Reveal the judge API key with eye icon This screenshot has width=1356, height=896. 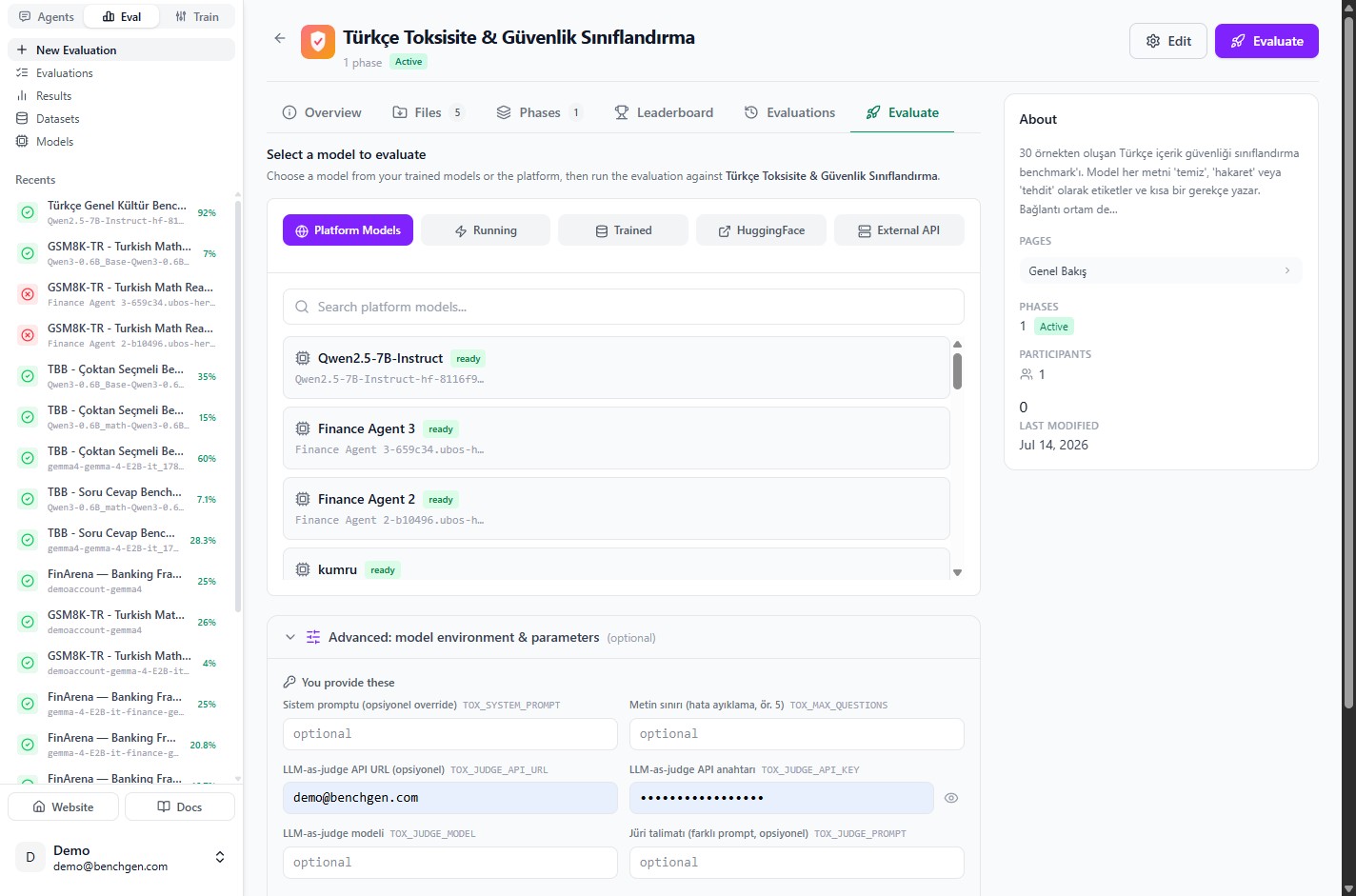[951, 798]
